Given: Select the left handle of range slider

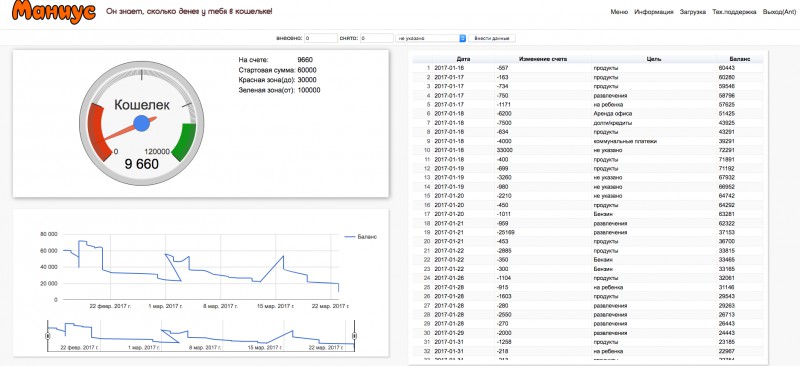Looking at the screenshot, I should click(x=48, y=336).
